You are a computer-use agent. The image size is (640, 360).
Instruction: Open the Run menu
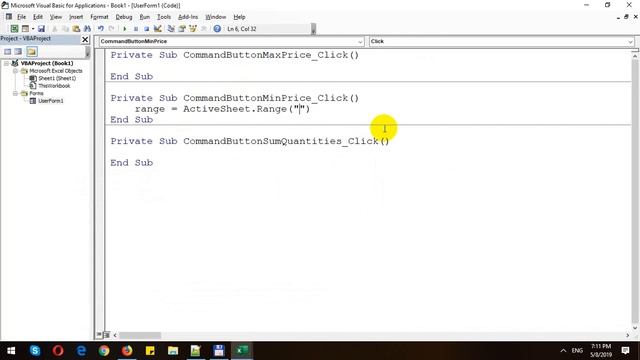(x=144, y=17)
